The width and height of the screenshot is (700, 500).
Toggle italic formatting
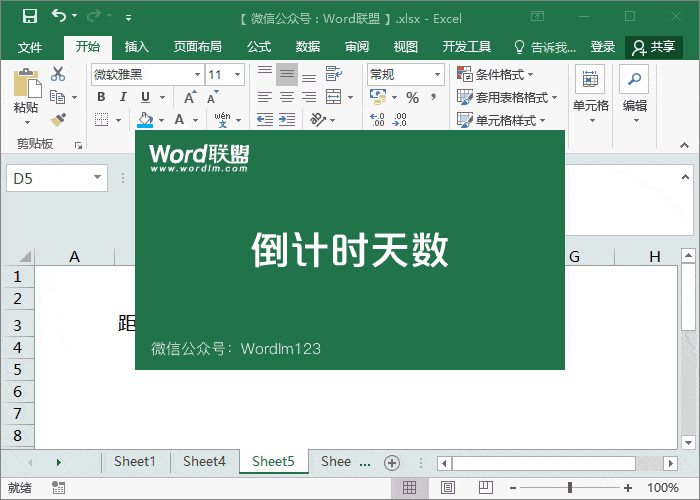pos(123,97)
